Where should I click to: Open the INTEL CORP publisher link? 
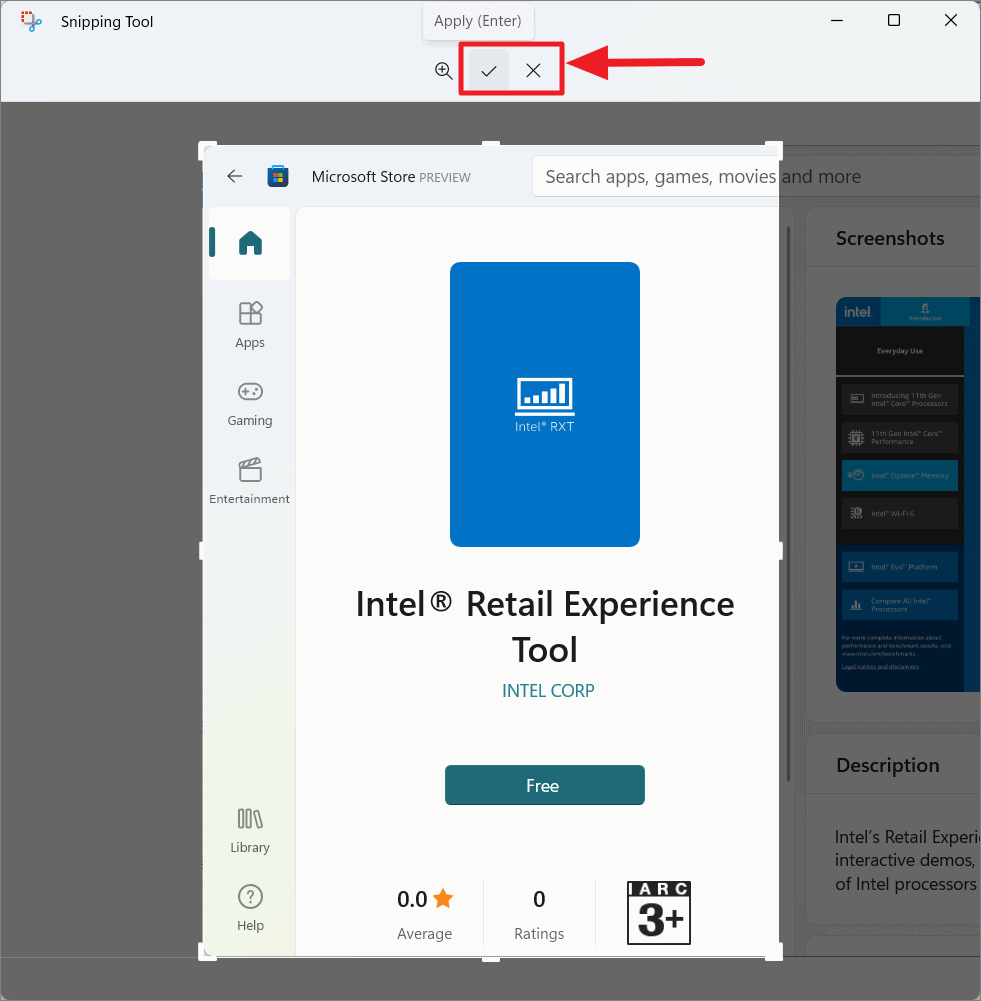coord(547,690)
